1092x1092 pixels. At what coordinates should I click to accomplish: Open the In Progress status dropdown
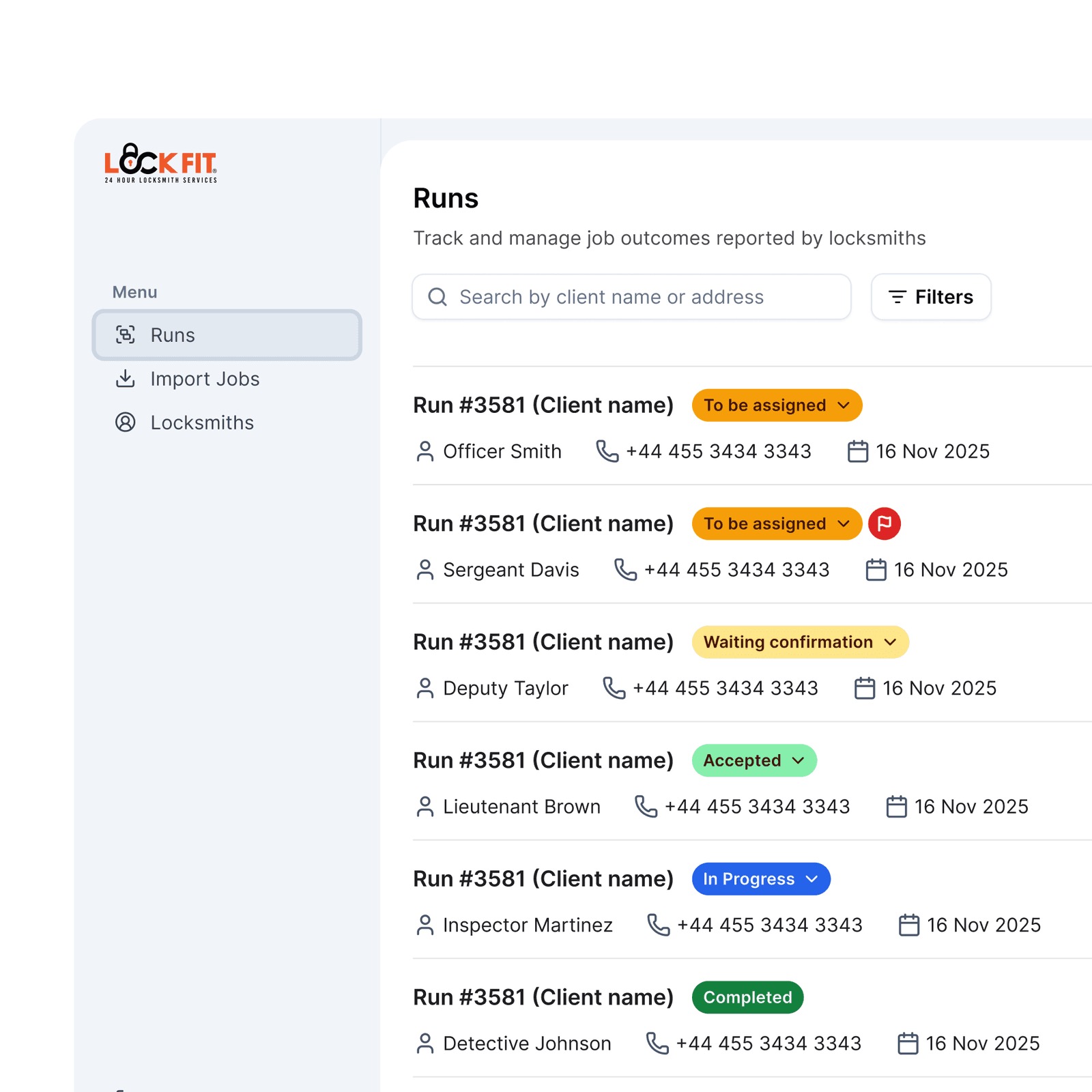pyautogui.click(x=761, y=879)
